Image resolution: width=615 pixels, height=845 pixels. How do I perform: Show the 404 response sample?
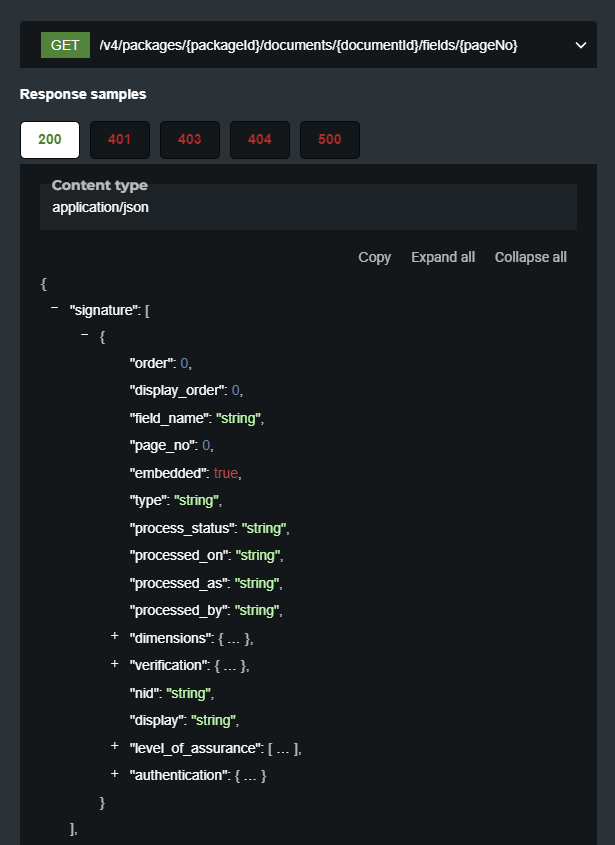click(260, 140)
